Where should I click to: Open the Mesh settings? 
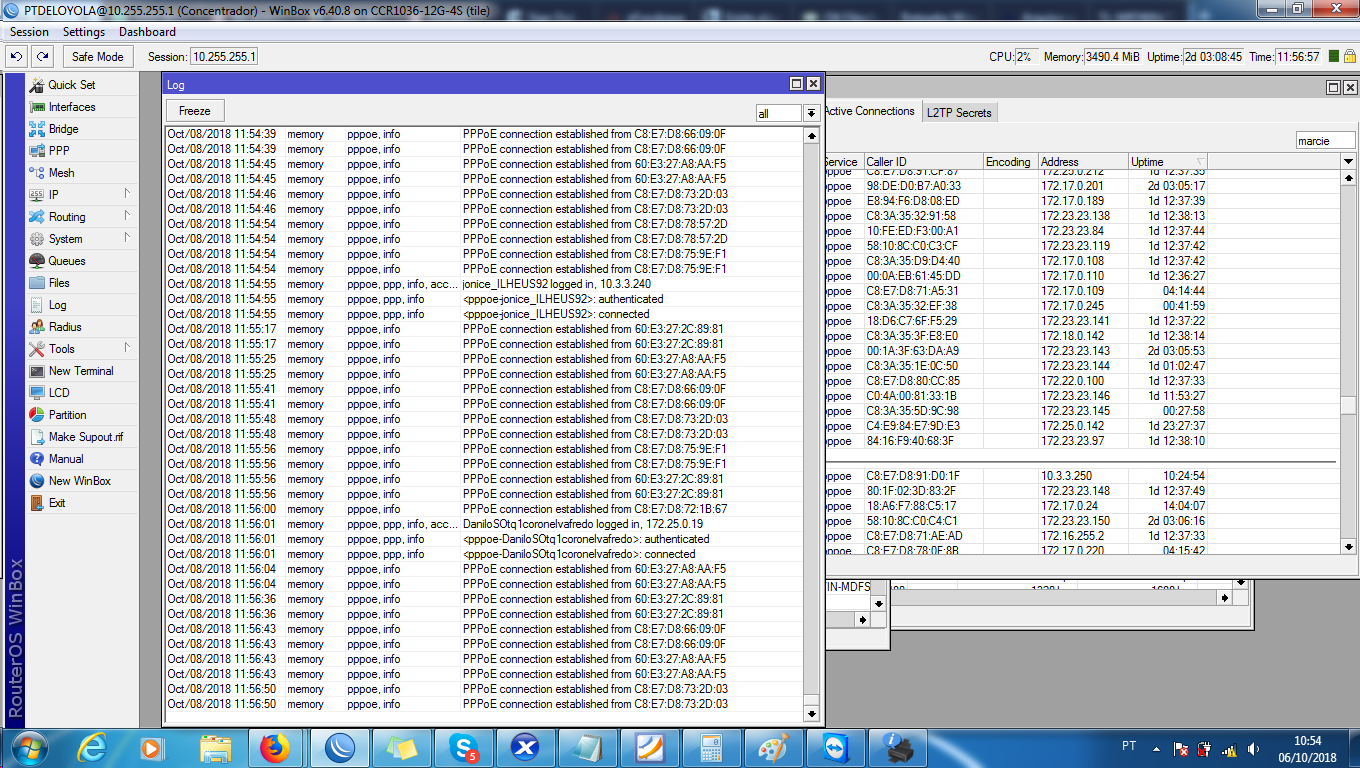[61, 173]
